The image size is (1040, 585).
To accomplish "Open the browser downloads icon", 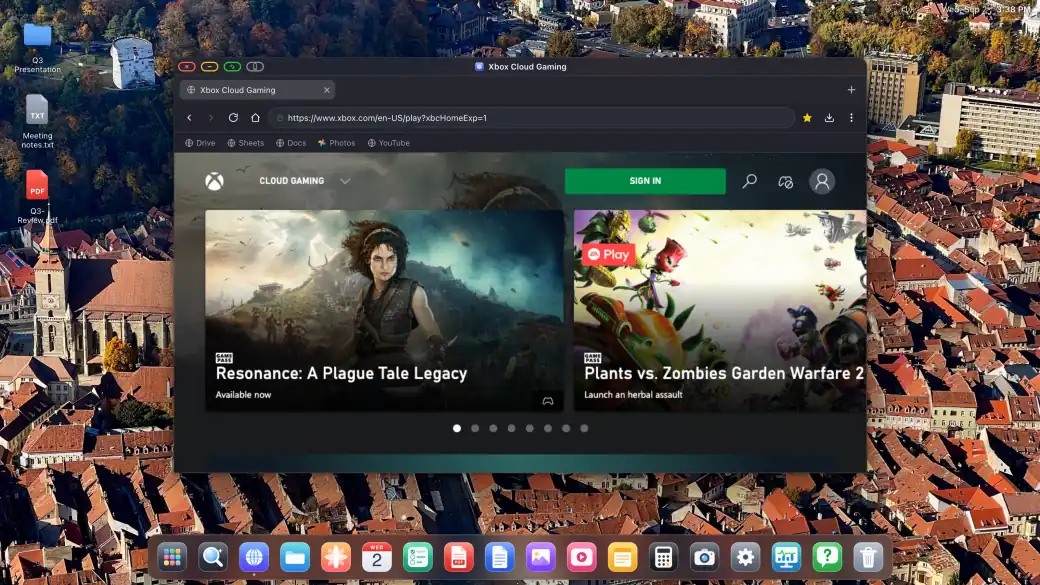I will click(829, 117).
